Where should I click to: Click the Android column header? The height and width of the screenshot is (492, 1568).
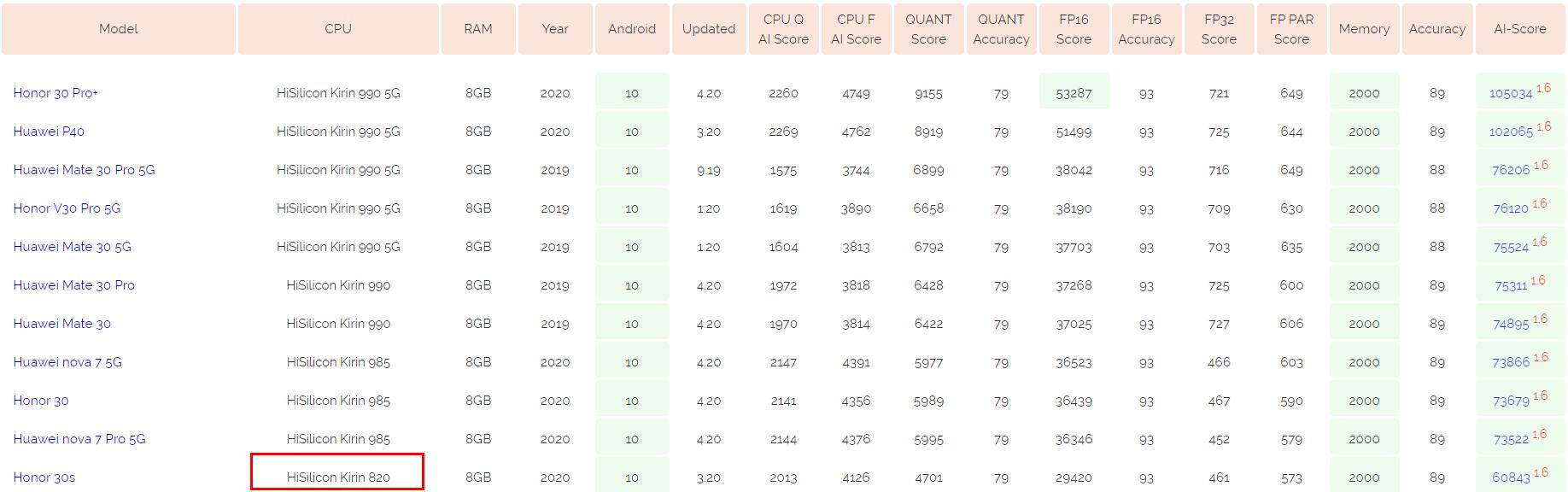(x=632, y=29)
